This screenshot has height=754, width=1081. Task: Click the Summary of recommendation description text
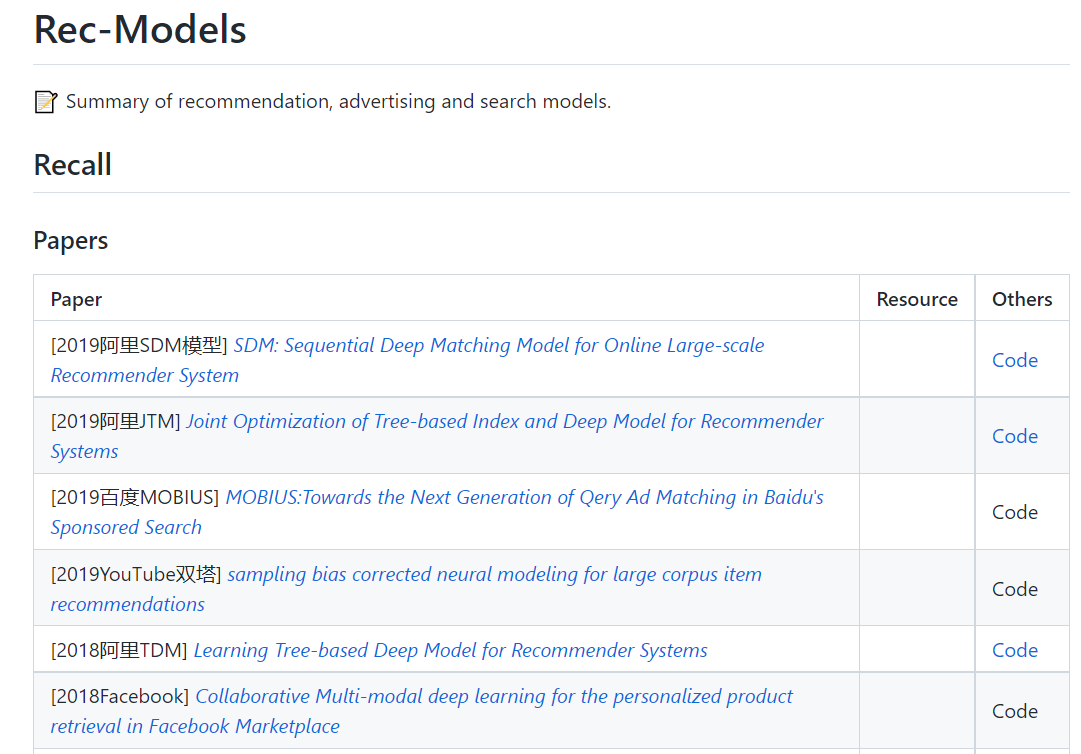(339, 101)
